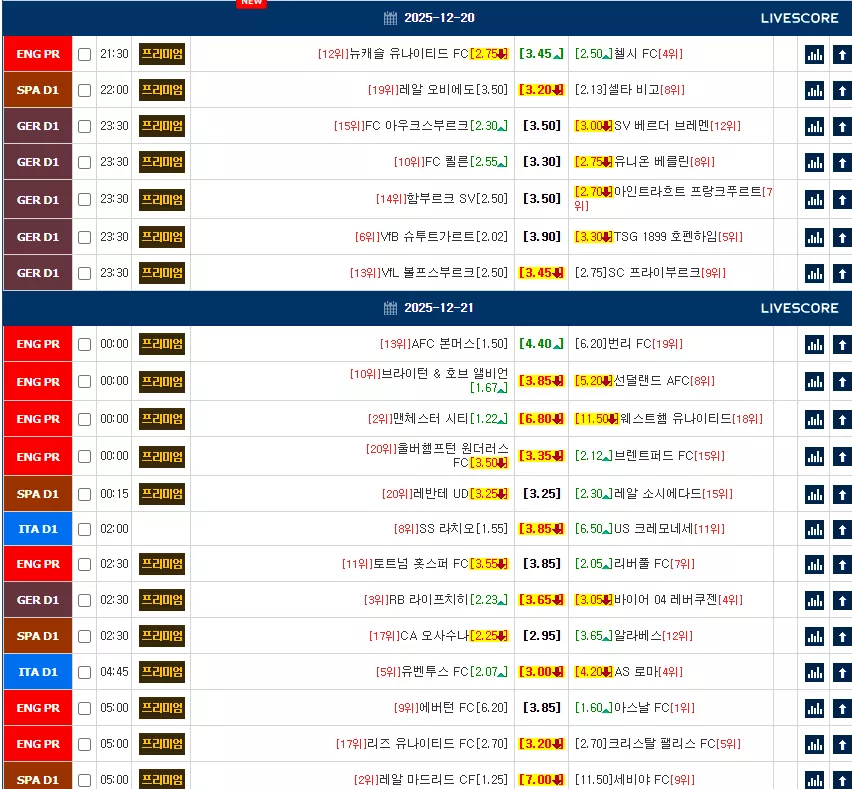Screen dimensions: 852x789
Task: Click up-arrow icon in 울버햄프턴 row
Action: click(x=842, y=456)
